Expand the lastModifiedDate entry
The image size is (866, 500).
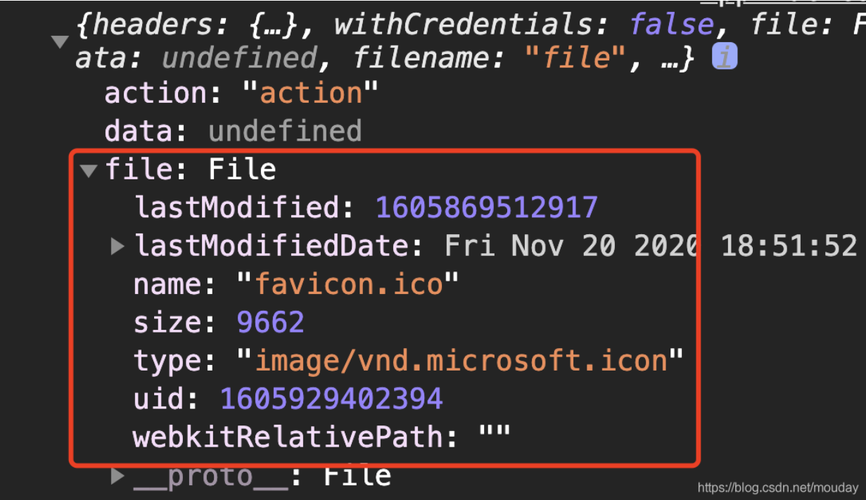click(x=117, y=246)
